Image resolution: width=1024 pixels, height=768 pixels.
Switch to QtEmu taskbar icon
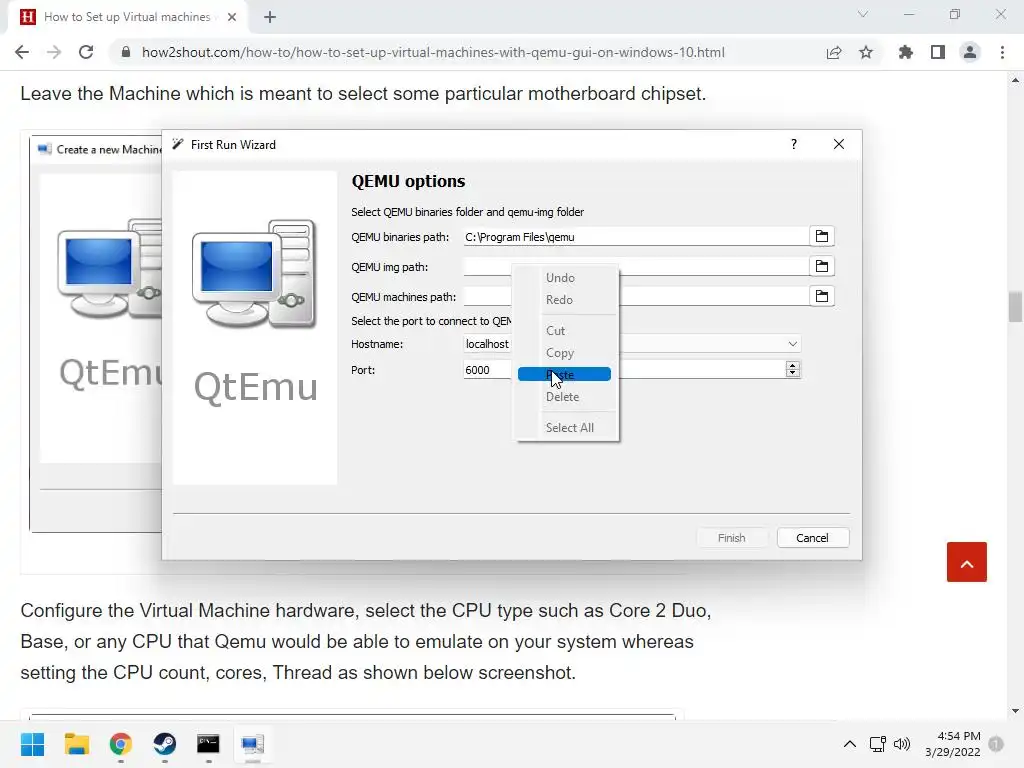pyautogui.click(x=253, y=744)
